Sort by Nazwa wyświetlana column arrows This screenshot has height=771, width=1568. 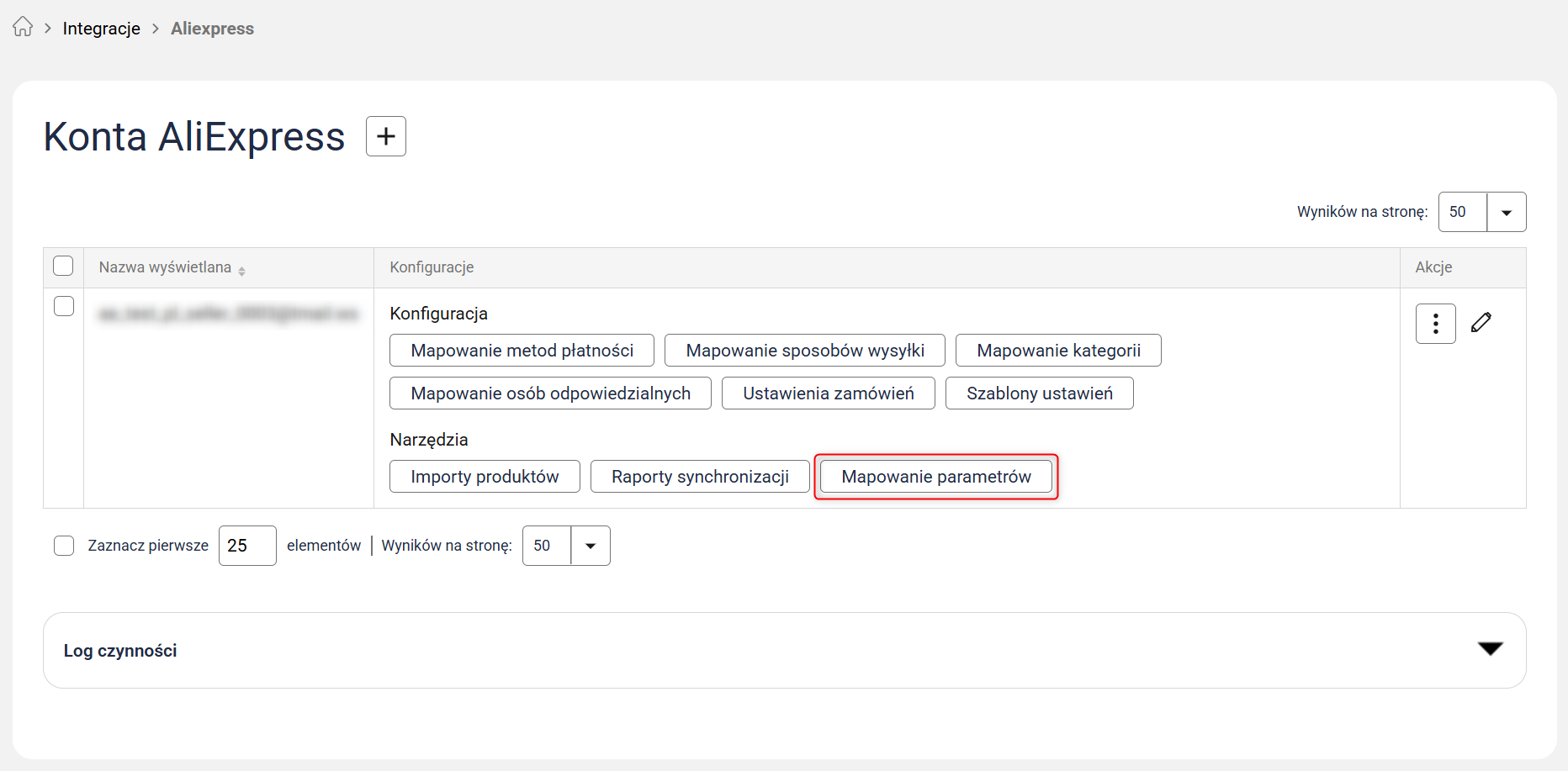(x=241, y=271)
